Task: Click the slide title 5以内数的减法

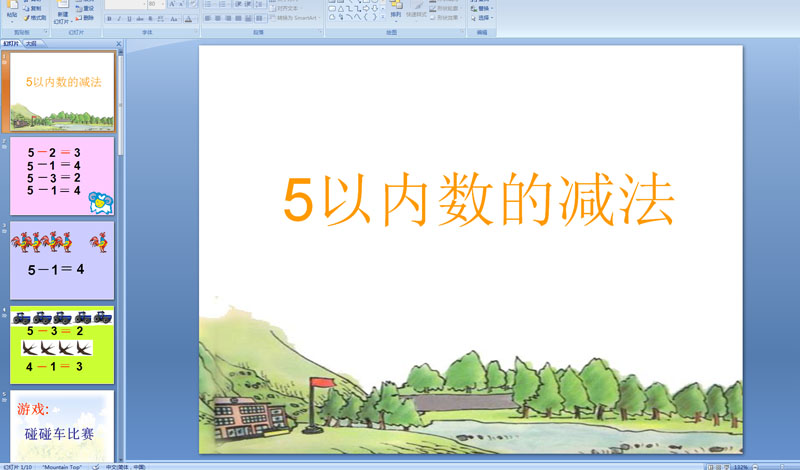Action: (x=479, y=200)
